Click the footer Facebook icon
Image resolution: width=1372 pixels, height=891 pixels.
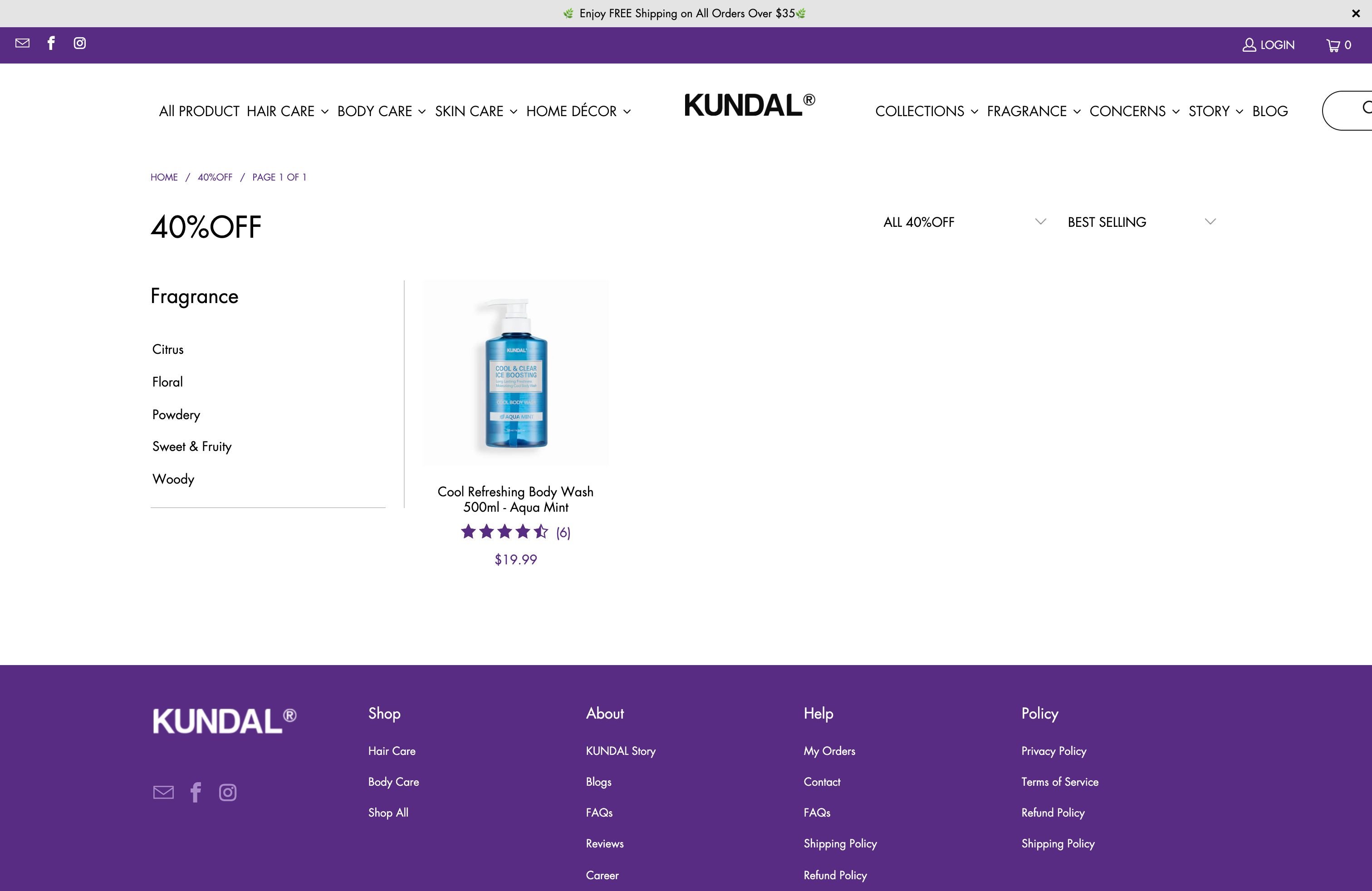[x=196, y=793]
